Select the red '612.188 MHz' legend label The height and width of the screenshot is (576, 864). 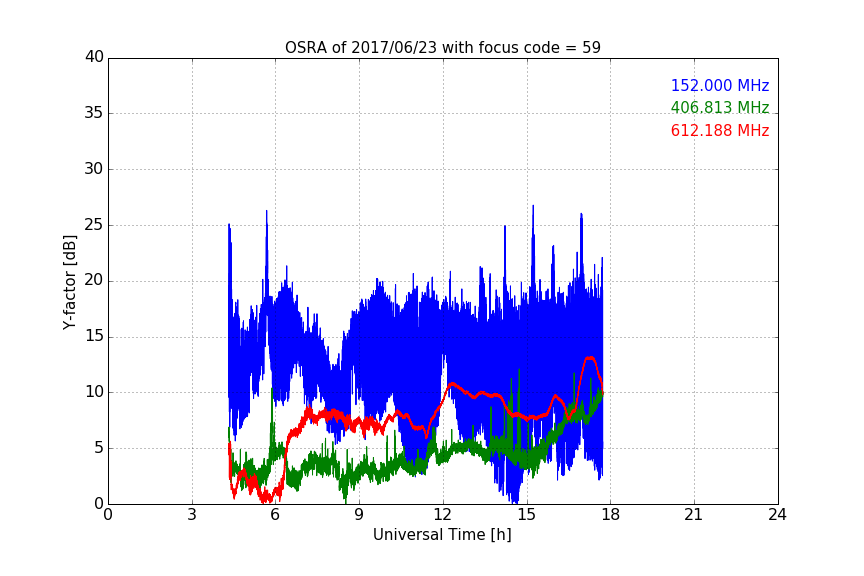pyautogui.click(x=720, y=131)
